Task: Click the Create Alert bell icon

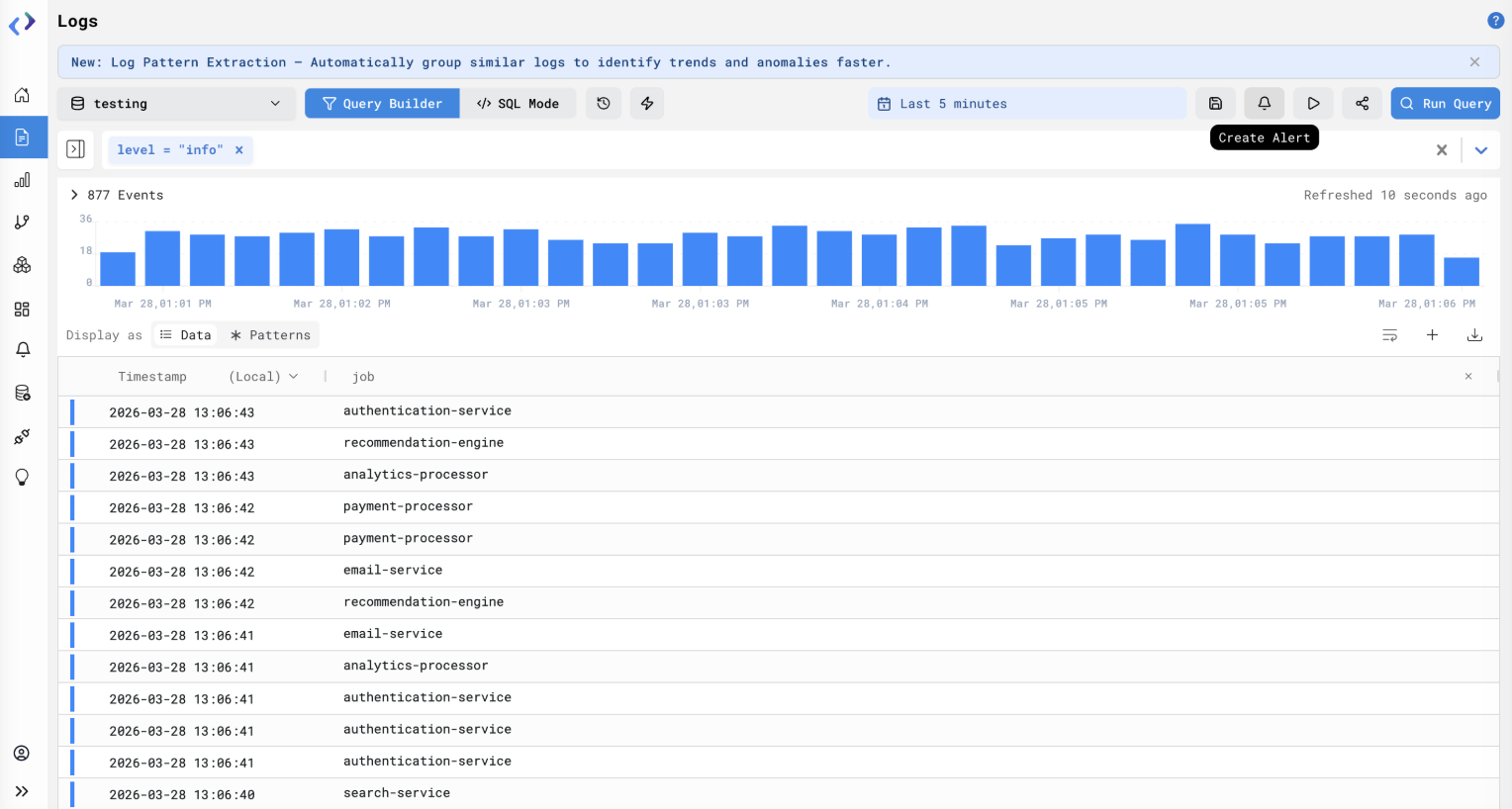Action: (x=1264, y=103)
